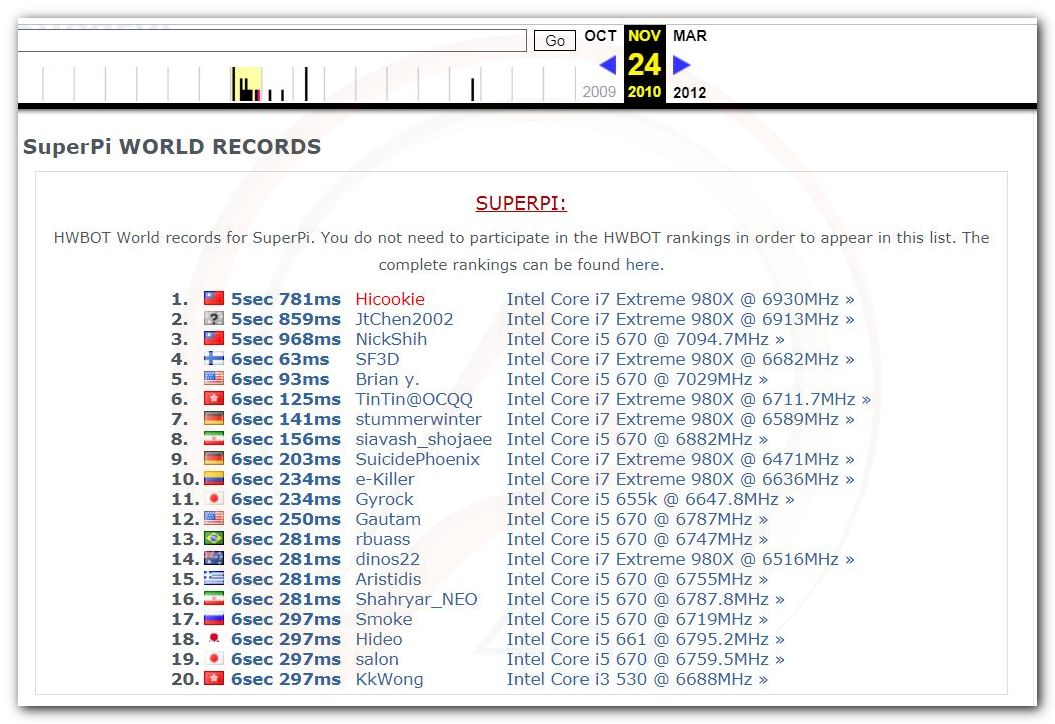Click unknown flag icon next to JtChen2002
The width and height of the screenshot is (1055, 724).
(214, 318)
